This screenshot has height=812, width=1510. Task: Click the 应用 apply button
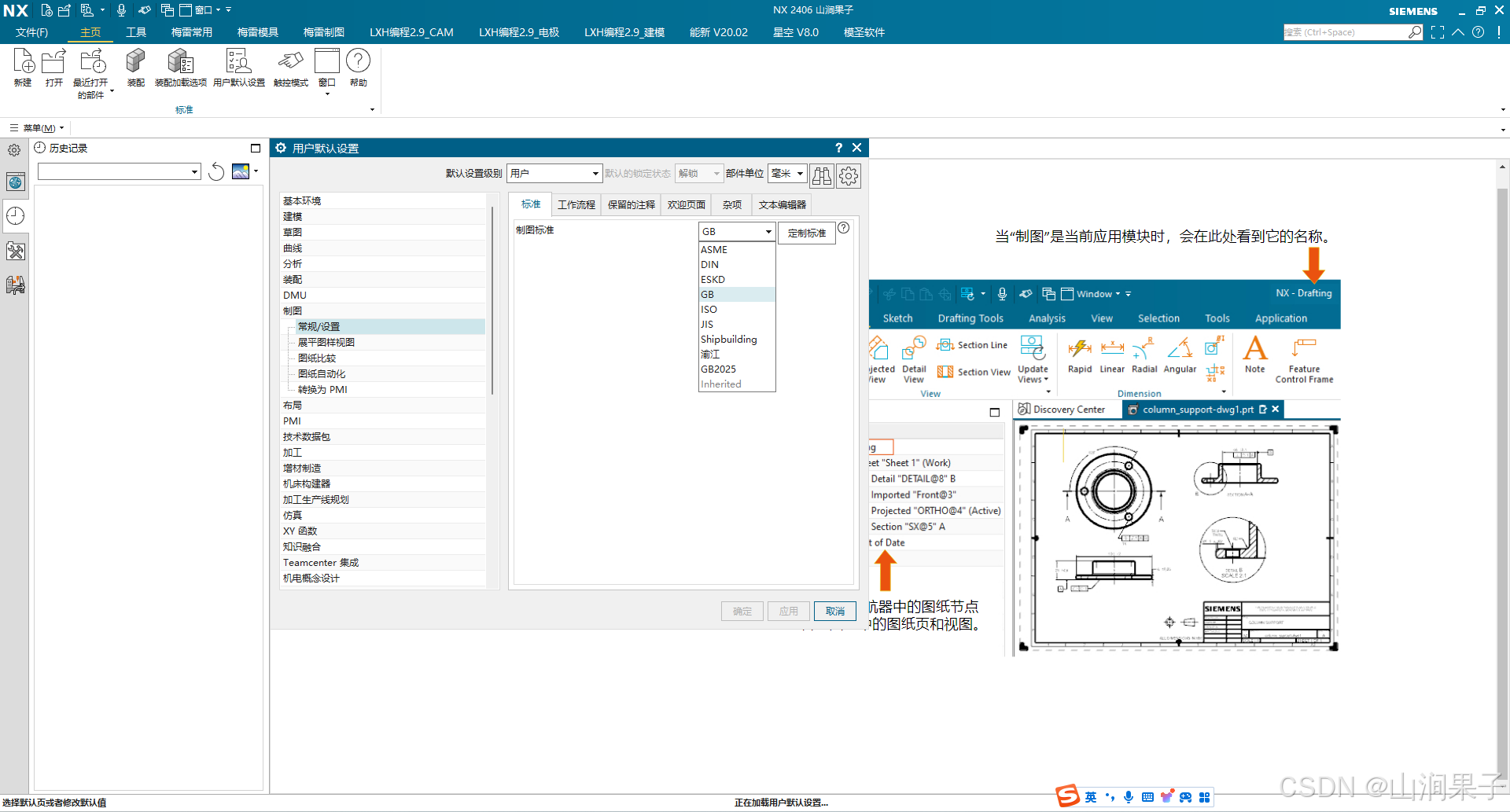pyautogui.click(x=789, y=611)
